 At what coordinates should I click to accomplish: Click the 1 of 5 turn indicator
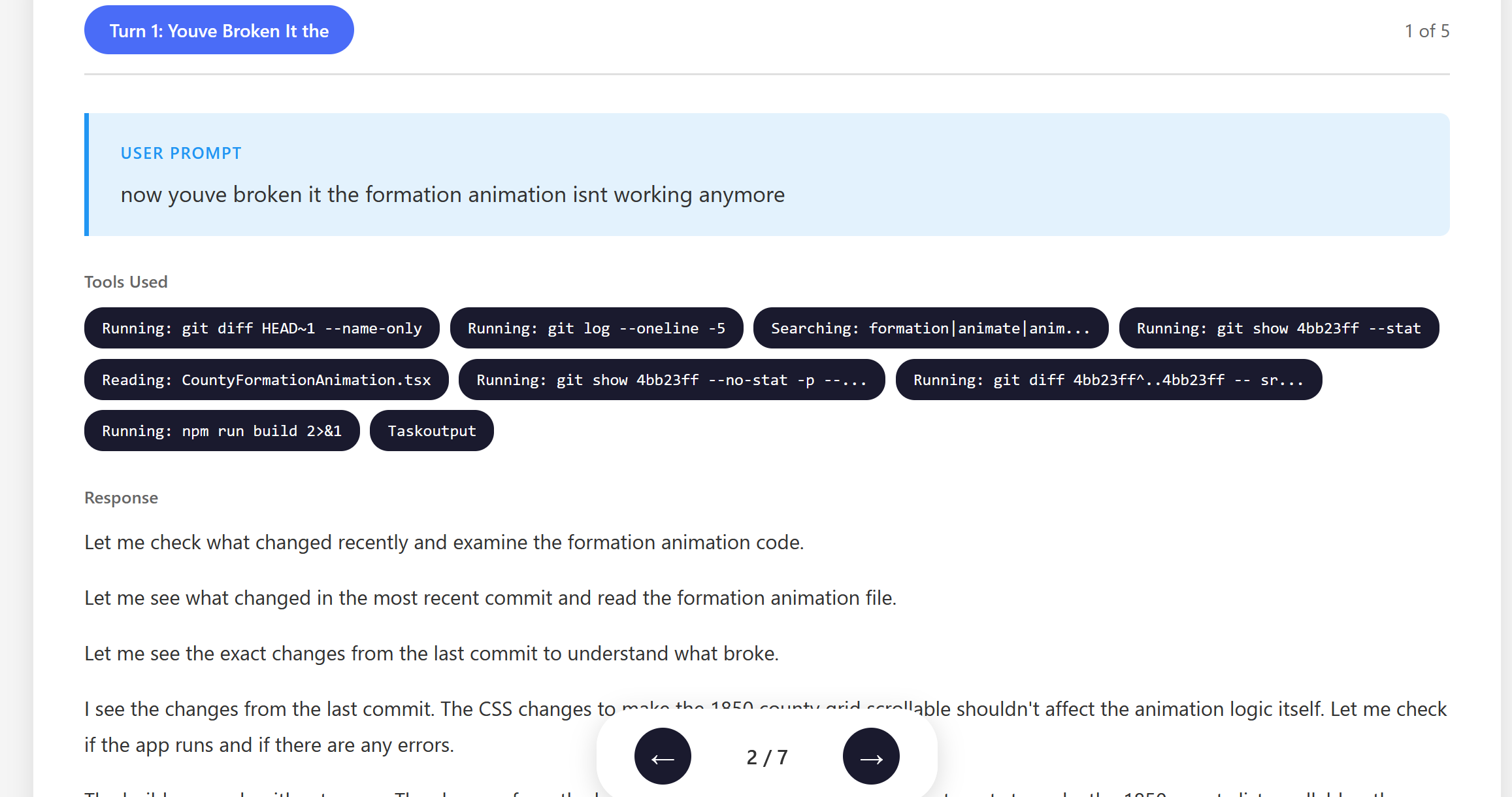pyautogui.click(x=1426, y=31)
